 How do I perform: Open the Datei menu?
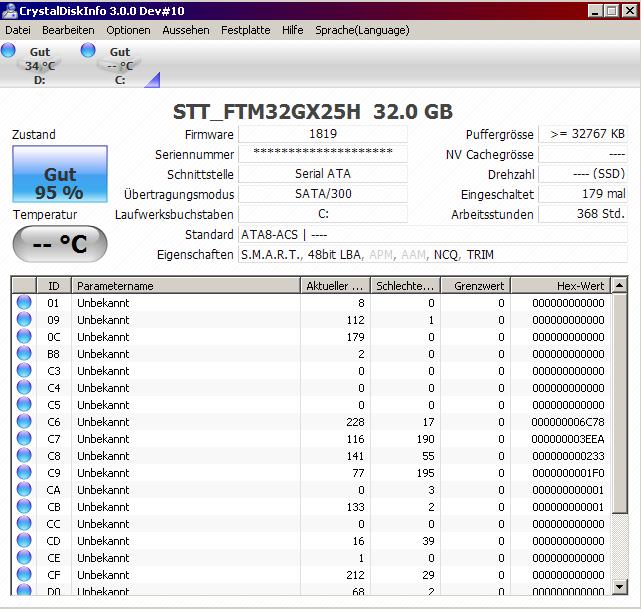click(x=18, y=30)
